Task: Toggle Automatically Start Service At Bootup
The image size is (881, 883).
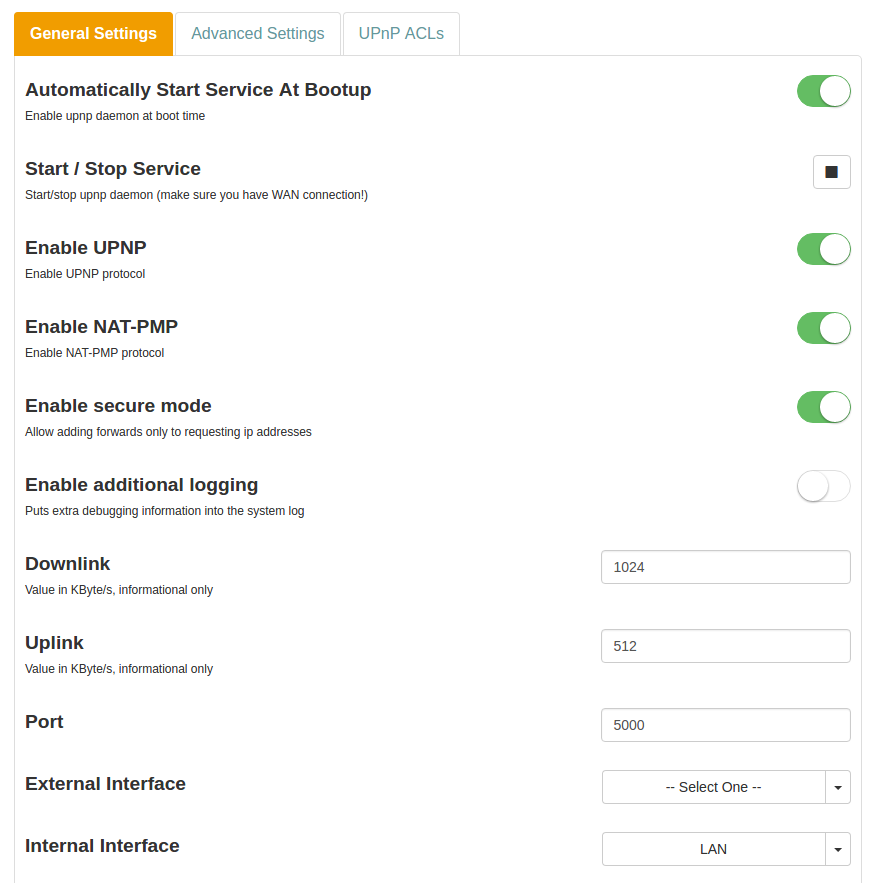Action: coord(823,91)
